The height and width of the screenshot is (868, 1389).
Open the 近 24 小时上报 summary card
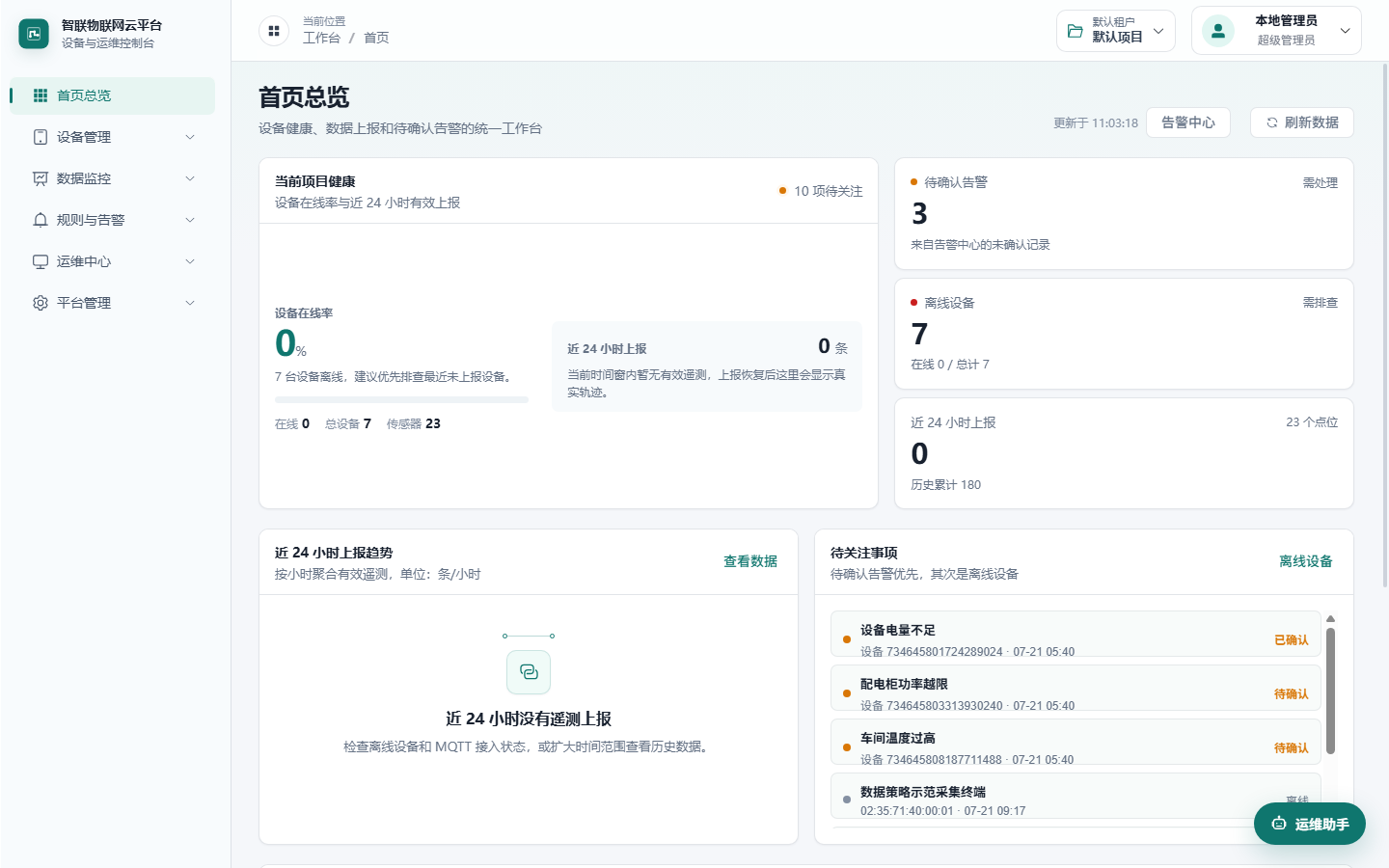point(1124,453)
